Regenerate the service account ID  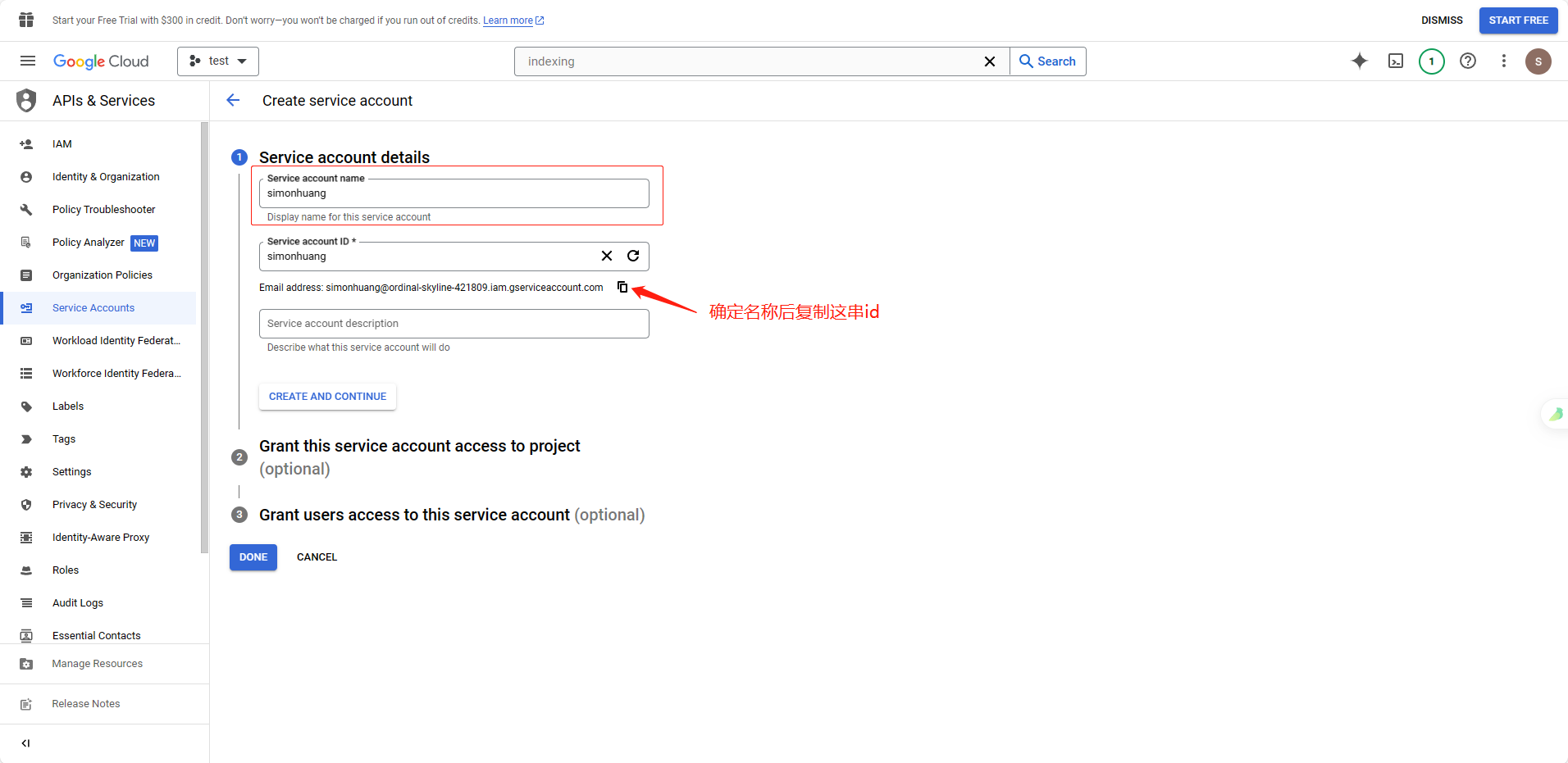tap(633, 256)
